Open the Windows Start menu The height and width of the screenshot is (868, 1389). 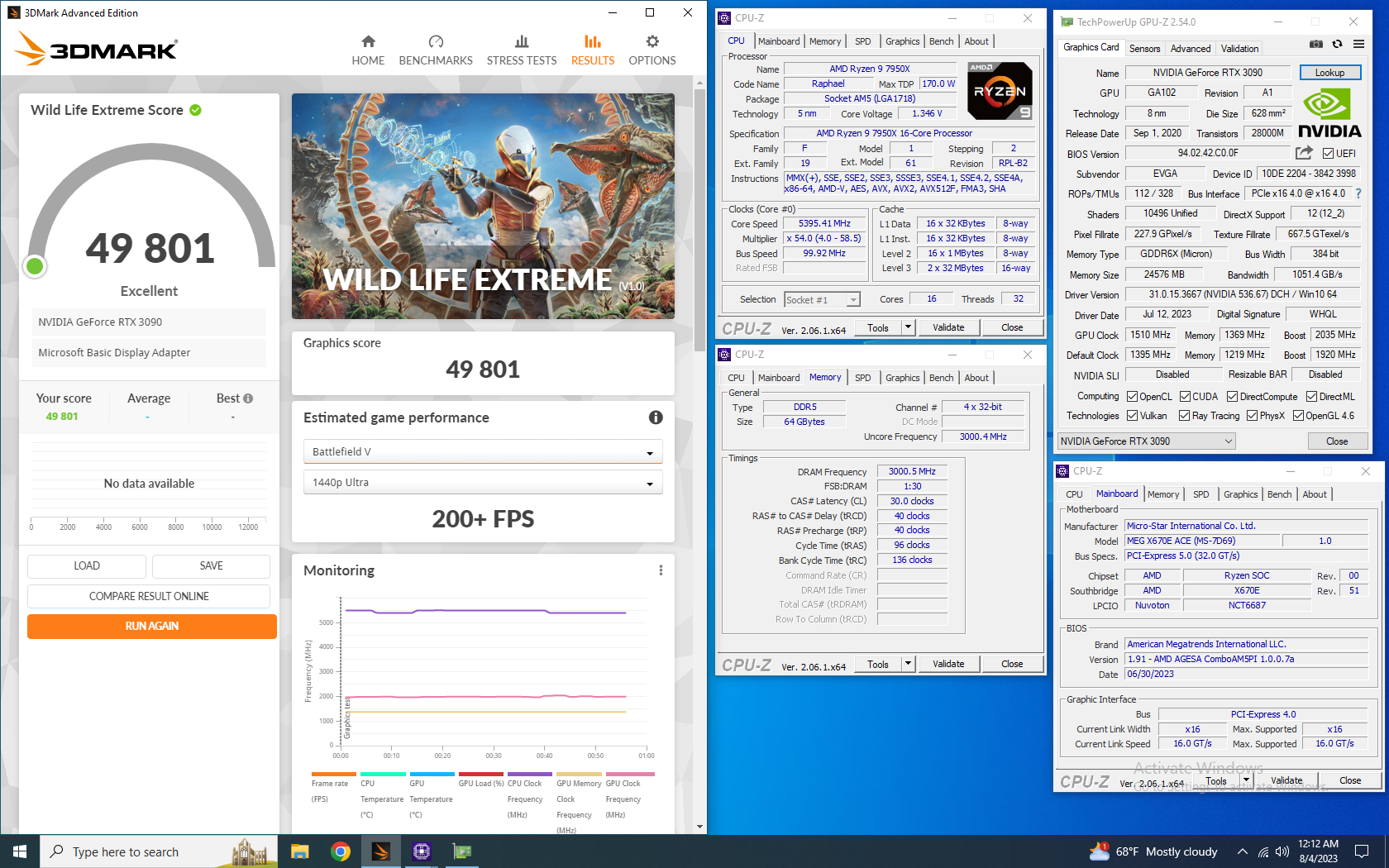[x=20, y=851]
